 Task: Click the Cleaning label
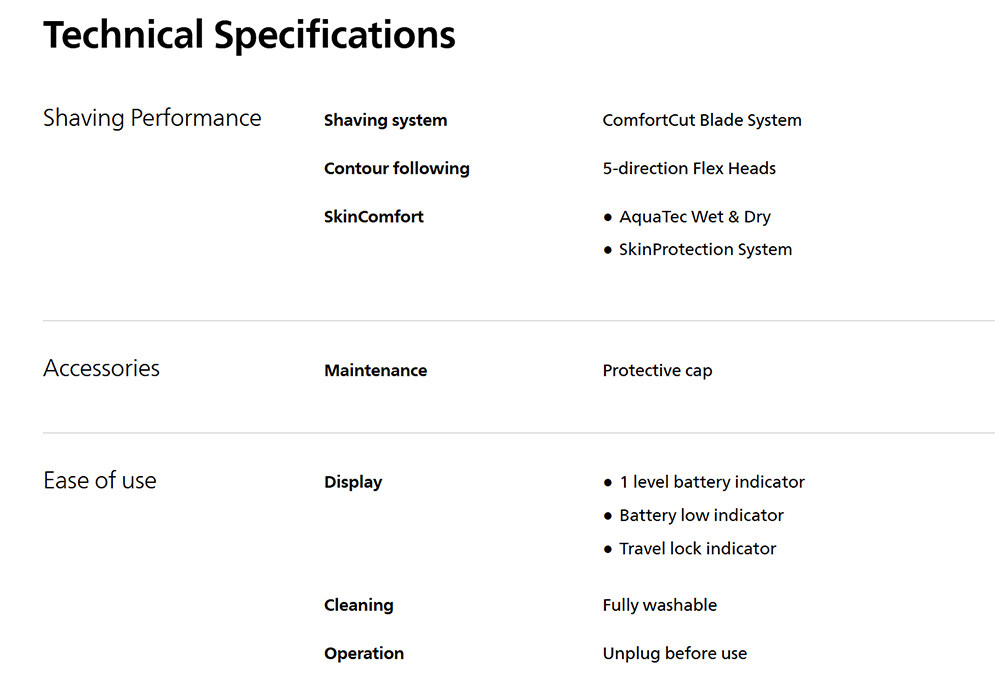[x=358, y=605]
